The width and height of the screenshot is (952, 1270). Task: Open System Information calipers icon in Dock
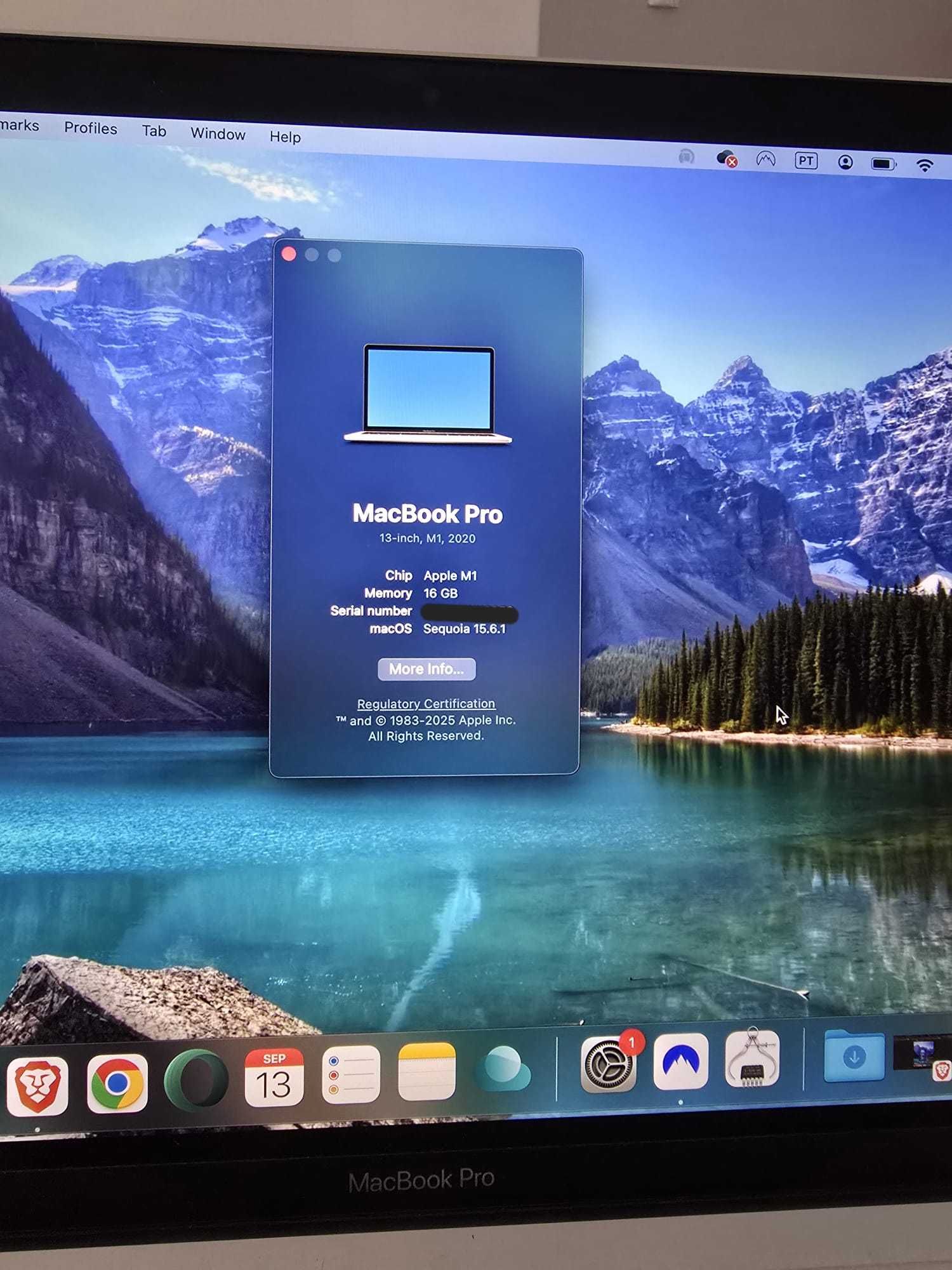(753, 1057)
